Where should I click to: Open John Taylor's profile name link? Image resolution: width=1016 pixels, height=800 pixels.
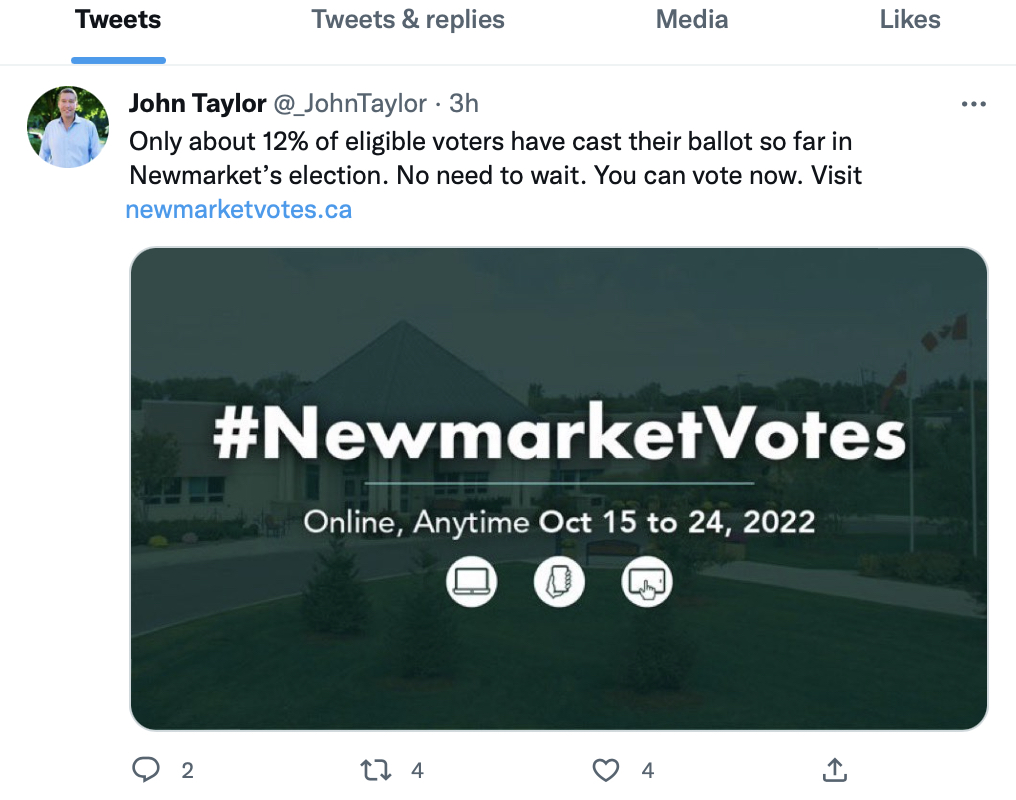coord(197,104)
